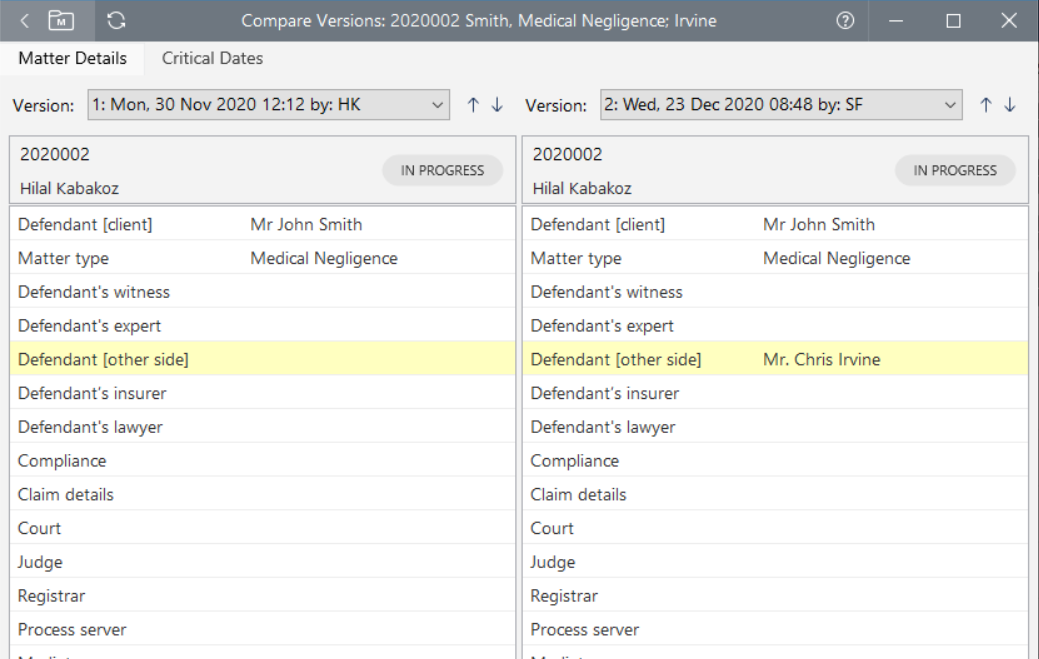This screenshot has height=659, width=1039.
Task: Click the refresh icon
Action: (x=117, y=20)
